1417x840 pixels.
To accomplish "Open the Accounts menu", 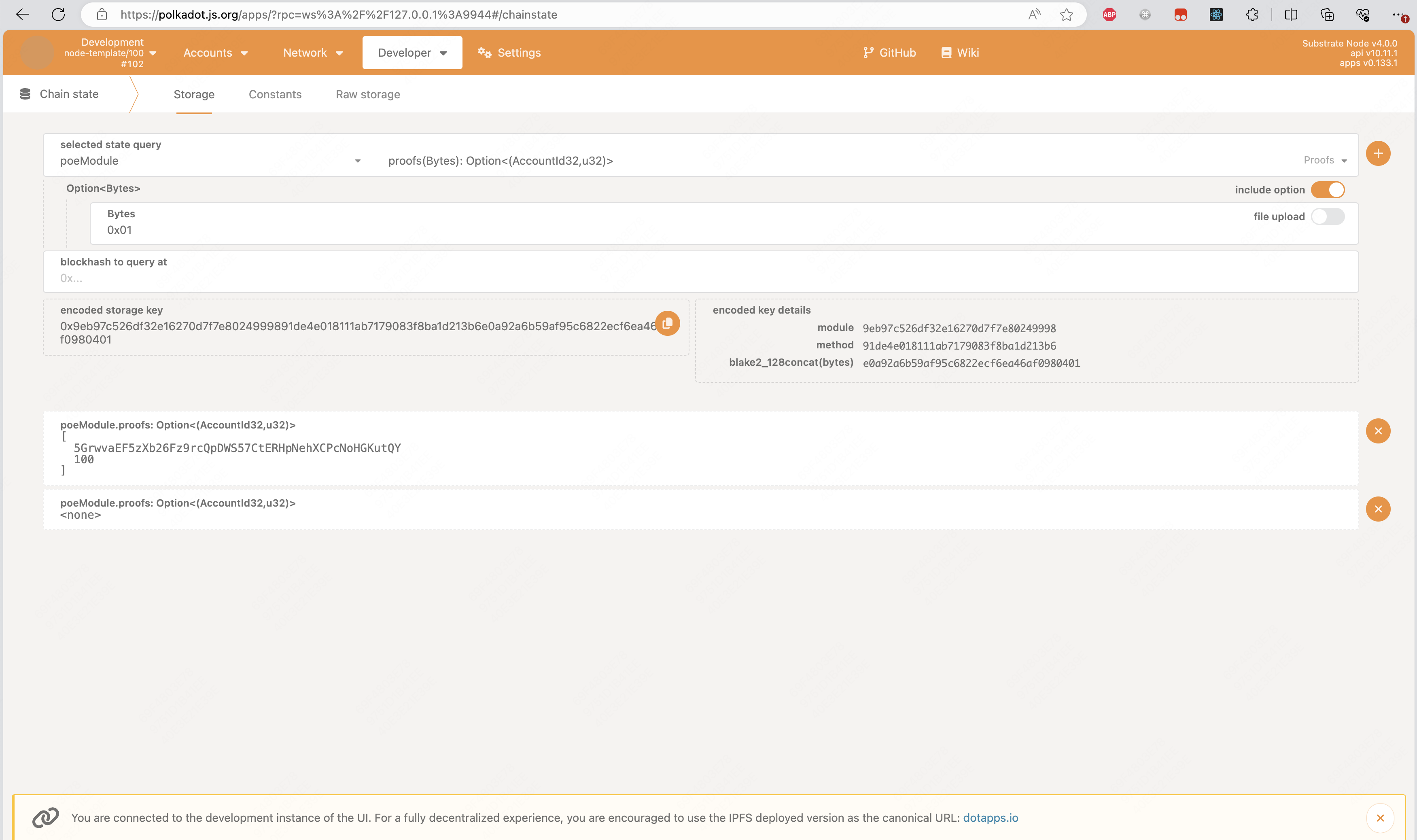I will point(215,53).
